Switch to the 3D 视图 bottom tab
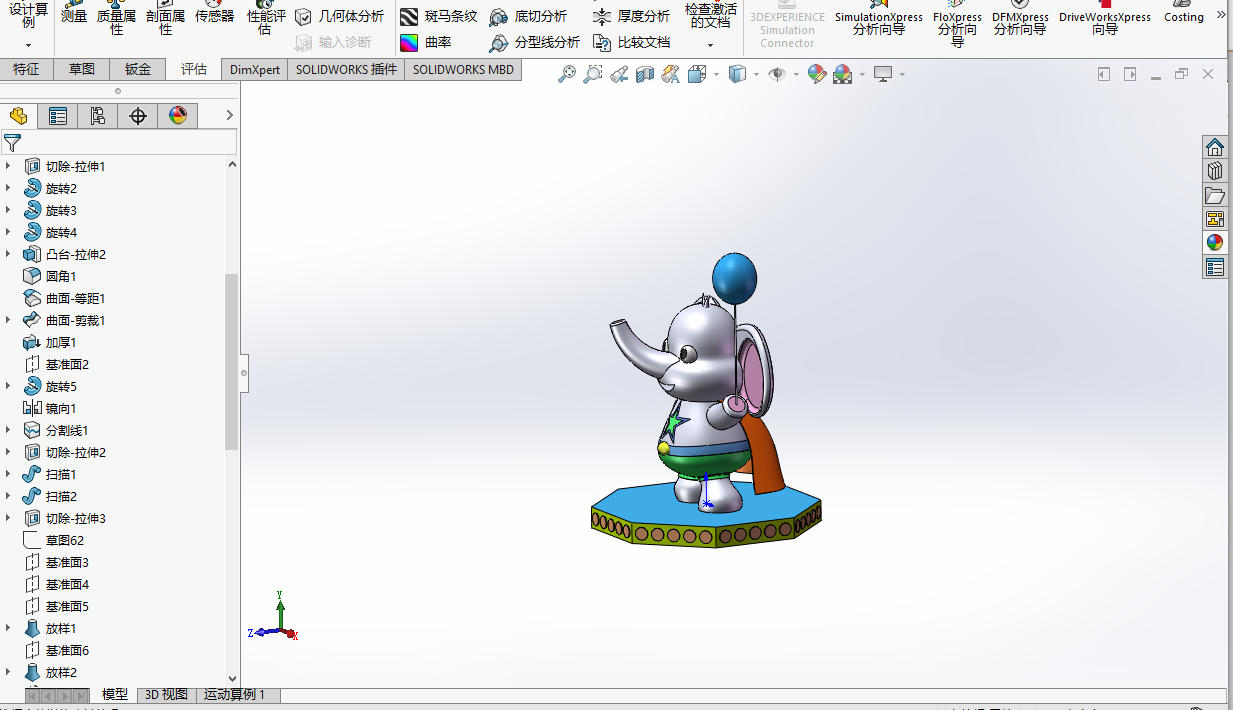Screen dimensions: 1233x710 (166, 694)
